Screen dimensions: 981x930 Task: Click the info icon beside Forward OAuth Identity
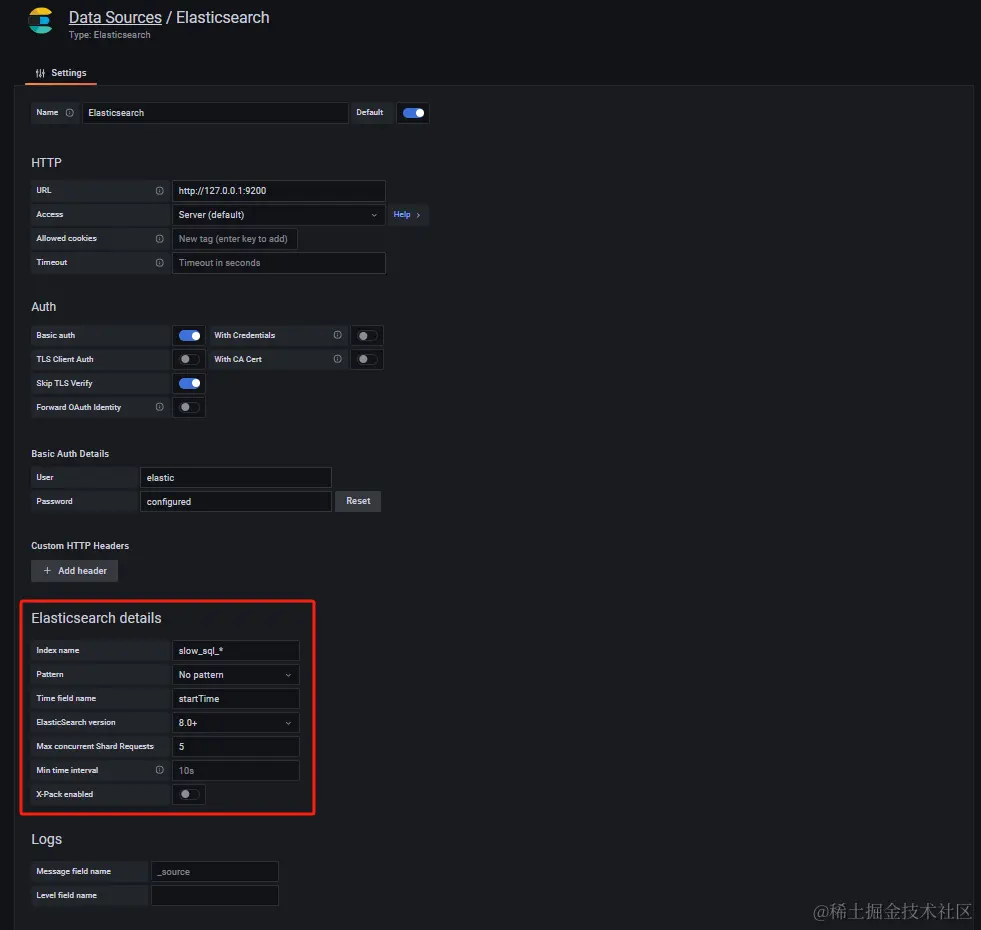click(x=160, y=407)
